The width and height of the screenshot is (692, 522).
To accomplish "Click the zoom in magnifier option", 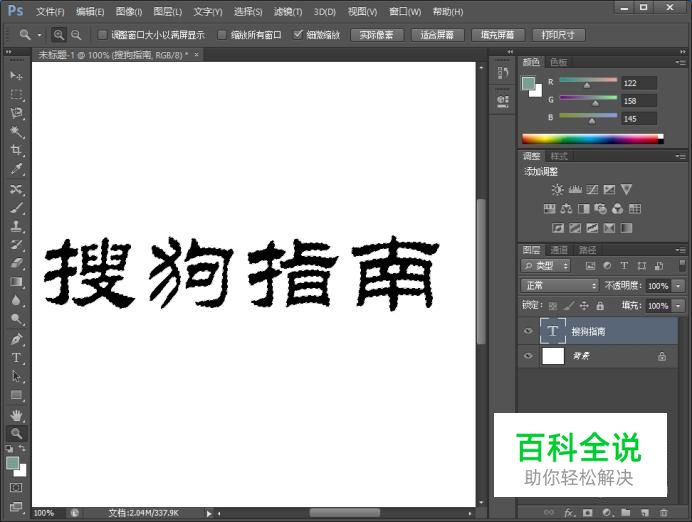I will tap(58, 35).
